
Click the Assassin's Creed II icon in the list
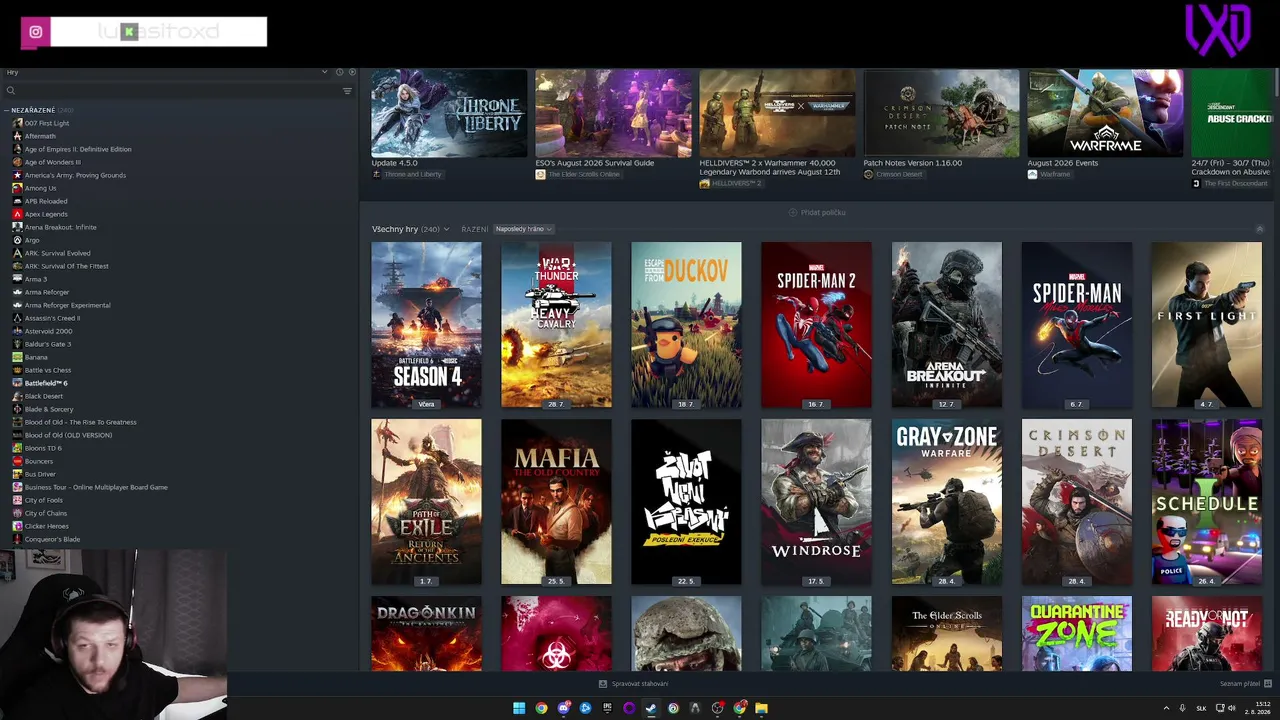17,318
